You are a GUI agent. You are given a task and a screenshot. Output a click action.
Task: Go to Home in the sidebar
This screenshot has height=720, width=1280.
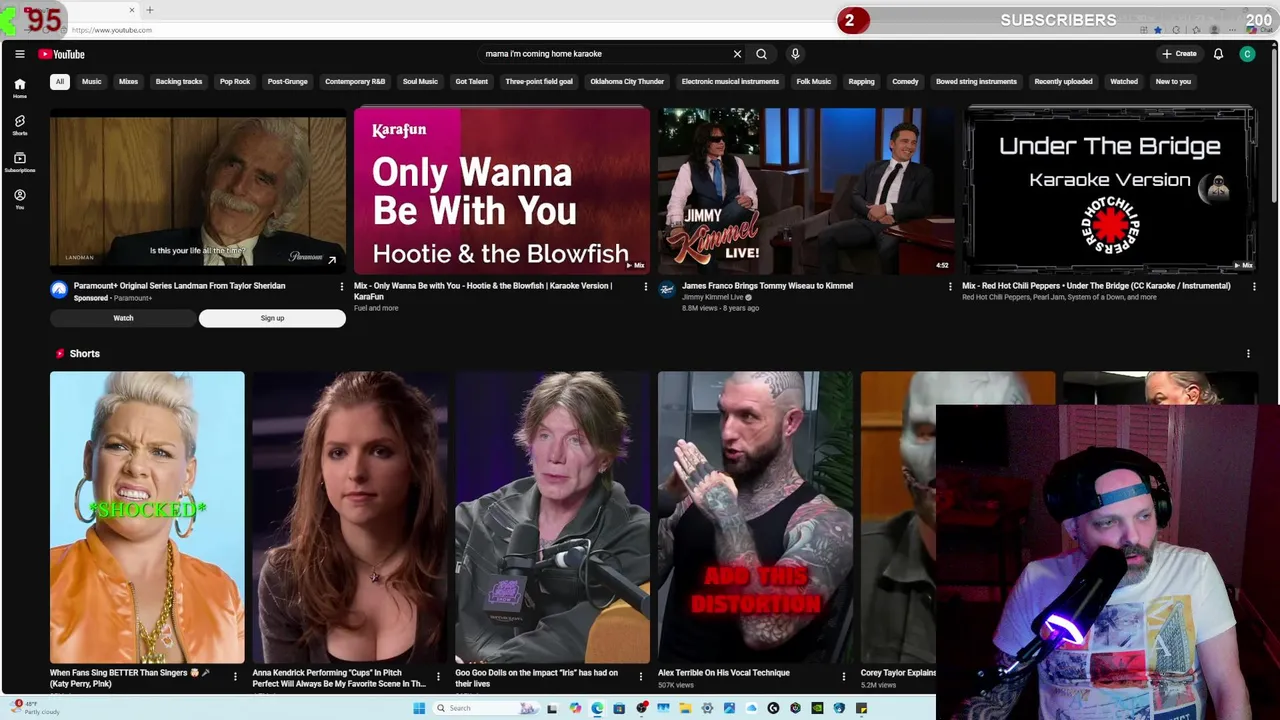tap(19, 89)
